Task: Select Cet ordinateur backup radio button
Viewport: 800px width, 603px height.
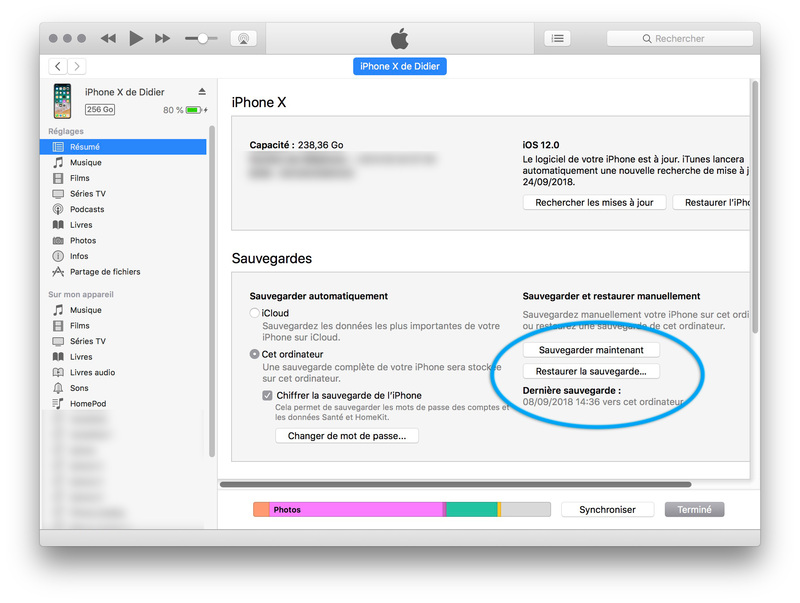Action: coord(254,354)
